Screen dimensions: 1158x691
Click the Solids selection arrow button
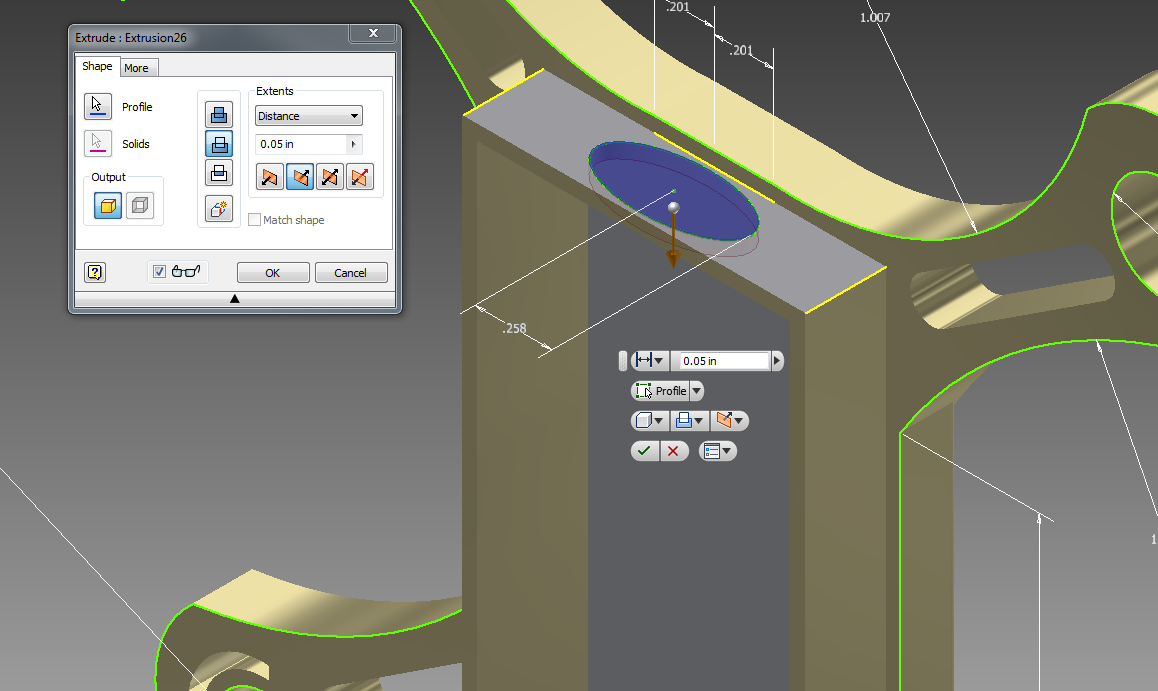pyautogui.click(x=97, y=143)
